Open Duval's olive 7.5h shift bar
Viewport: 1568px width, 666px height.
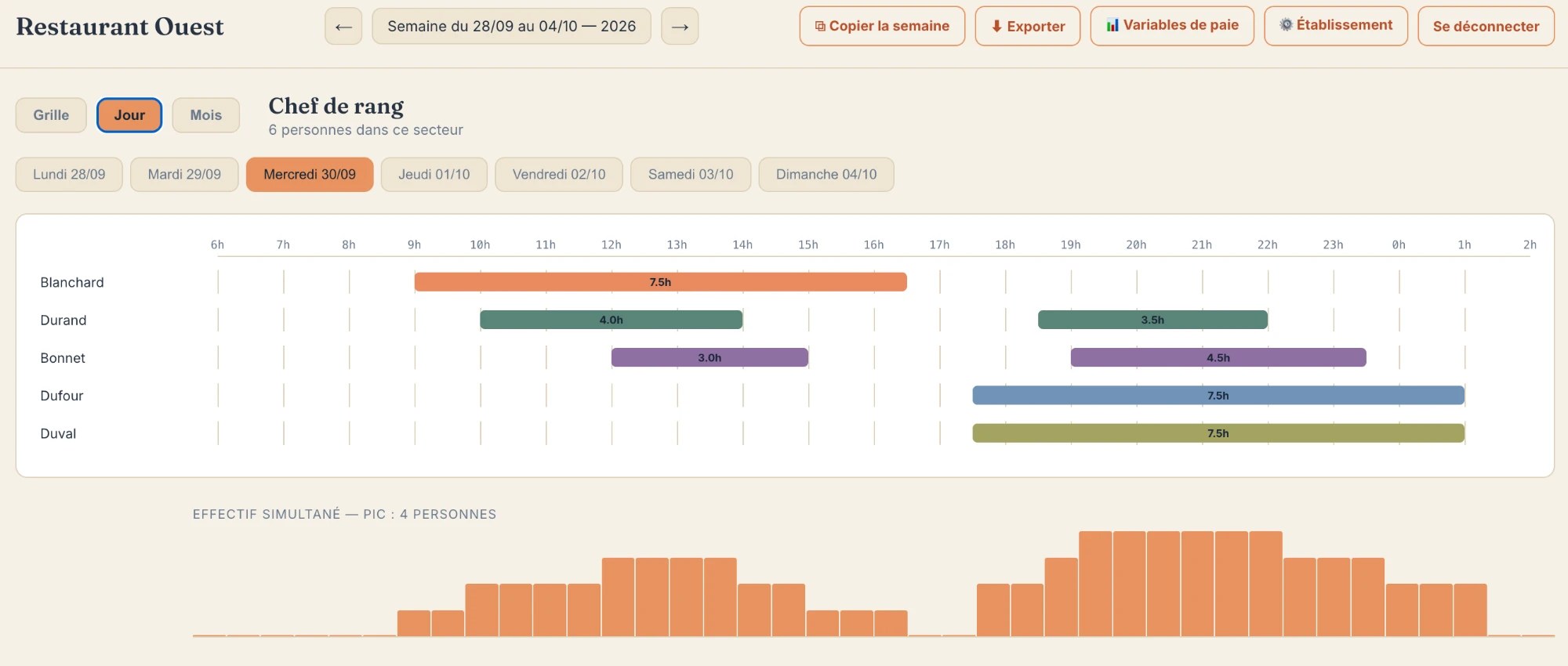(x=1218, y=433)
